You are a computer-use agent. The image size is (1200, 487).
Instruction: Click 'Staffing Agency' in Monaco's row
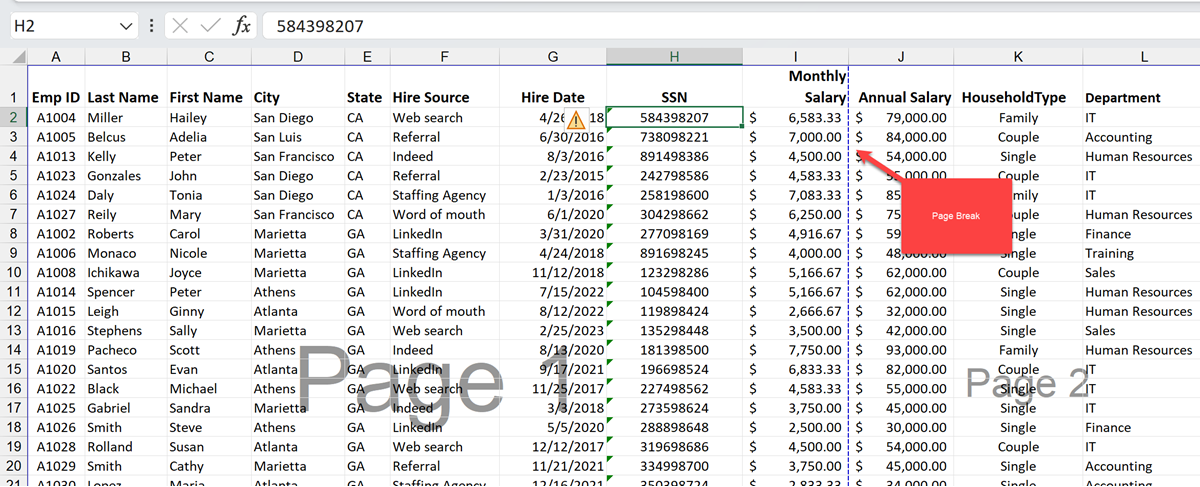coord(439,253)
